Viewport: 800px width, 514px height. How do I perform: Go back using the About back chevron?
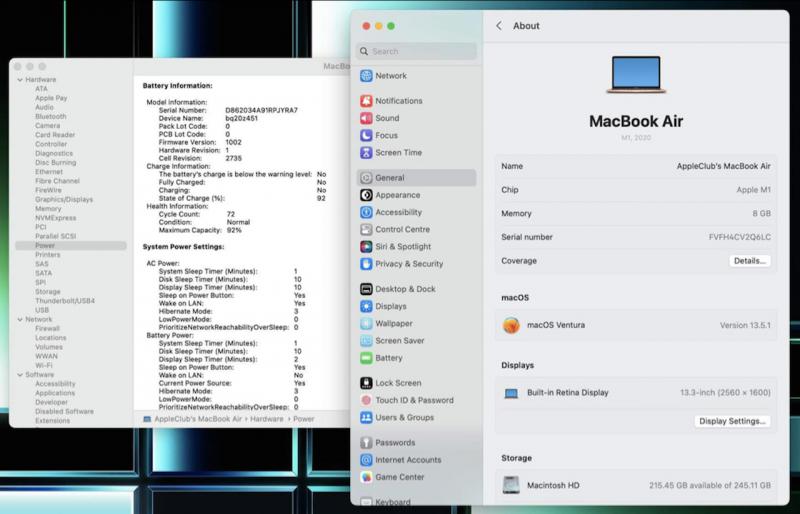tap(499, 26)
